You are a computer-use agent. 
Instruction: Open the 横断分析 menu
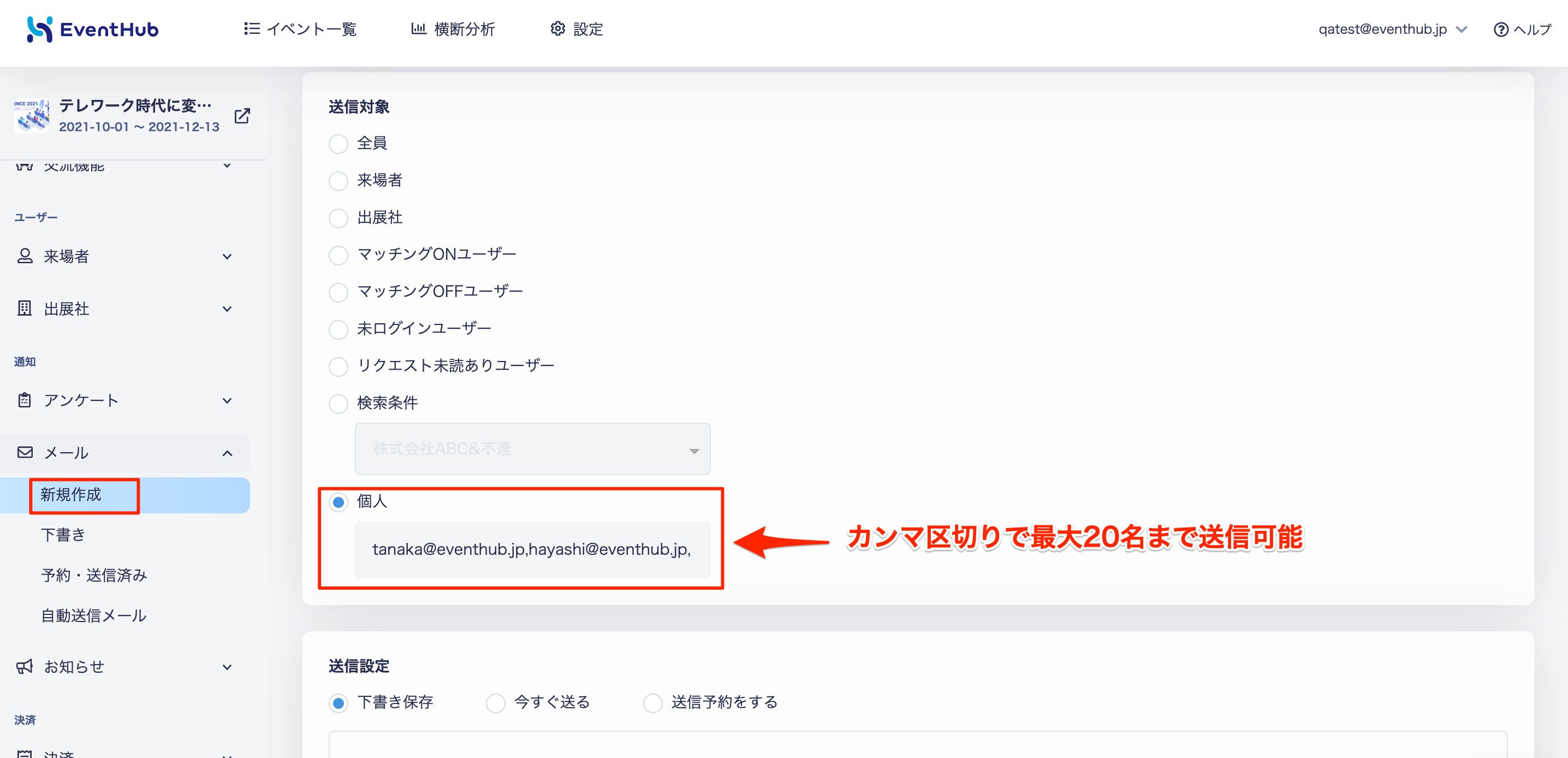(453, 29)
